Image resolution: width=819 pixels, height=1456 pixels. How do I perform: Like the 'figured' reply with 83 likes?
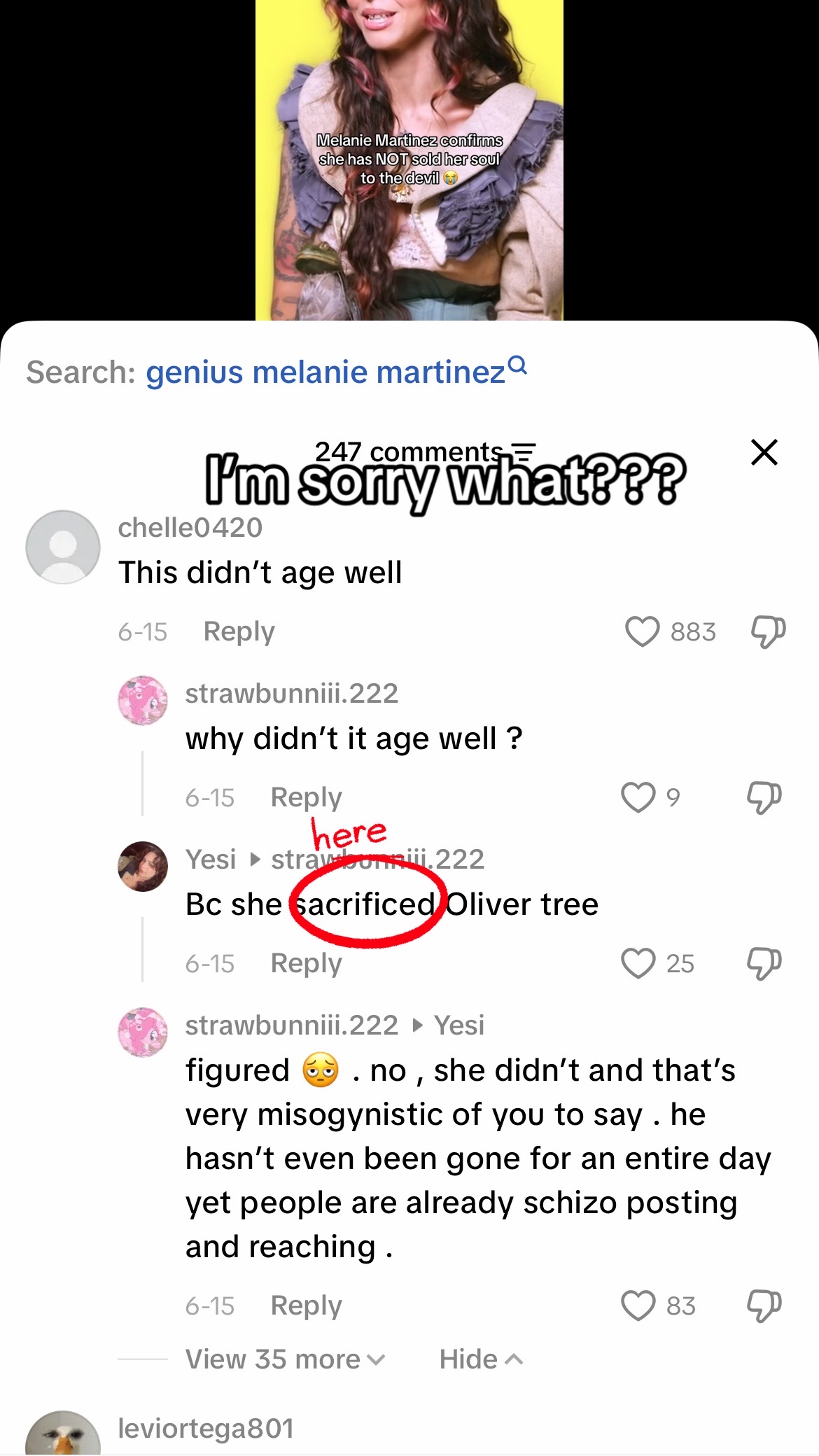point(638,1305)
